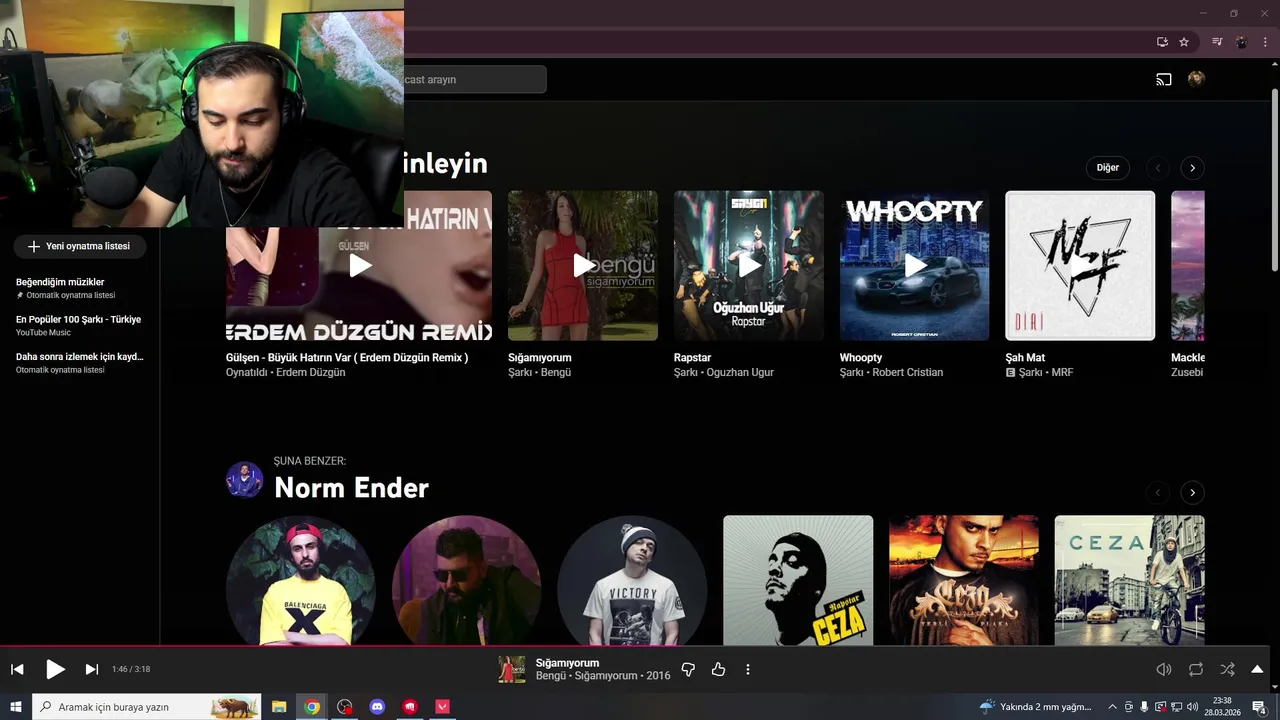Open Cast to device in YouTube Music
The height and width of the screenshot is (720, 1280).
pos(1164,79)
